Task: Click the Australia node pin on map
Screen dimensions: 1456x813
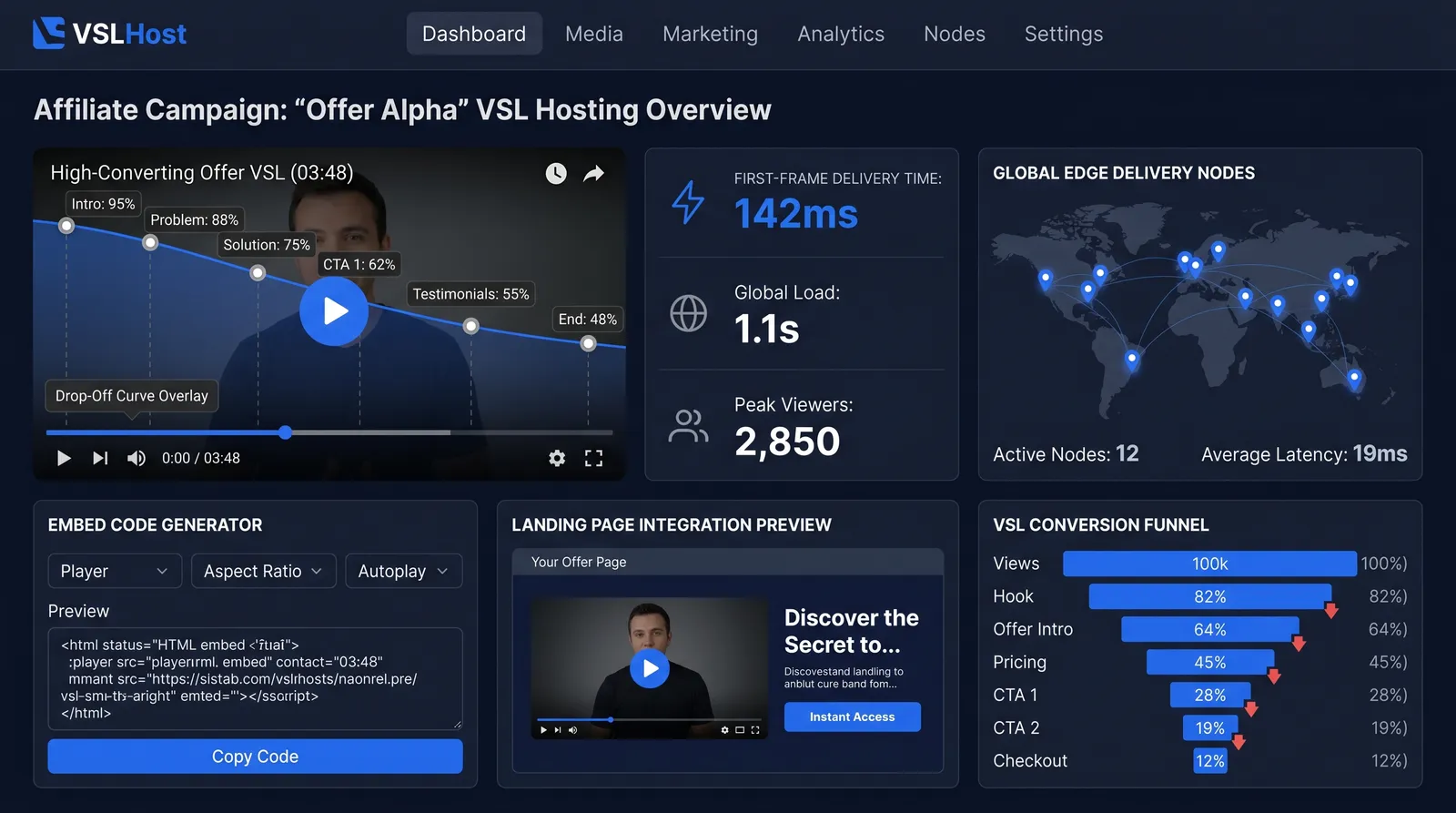Action: (x=1354, y=379)
